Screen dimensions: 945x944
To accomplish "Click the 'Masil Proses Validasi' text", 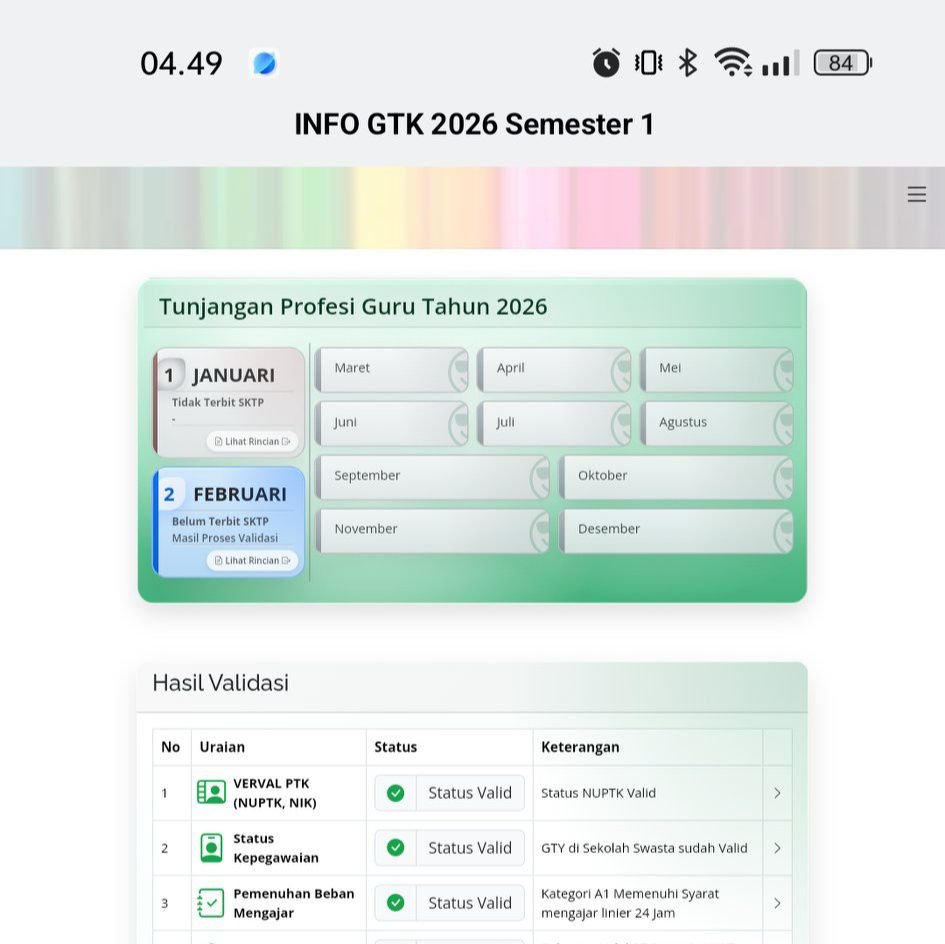I will pos(225,538).
